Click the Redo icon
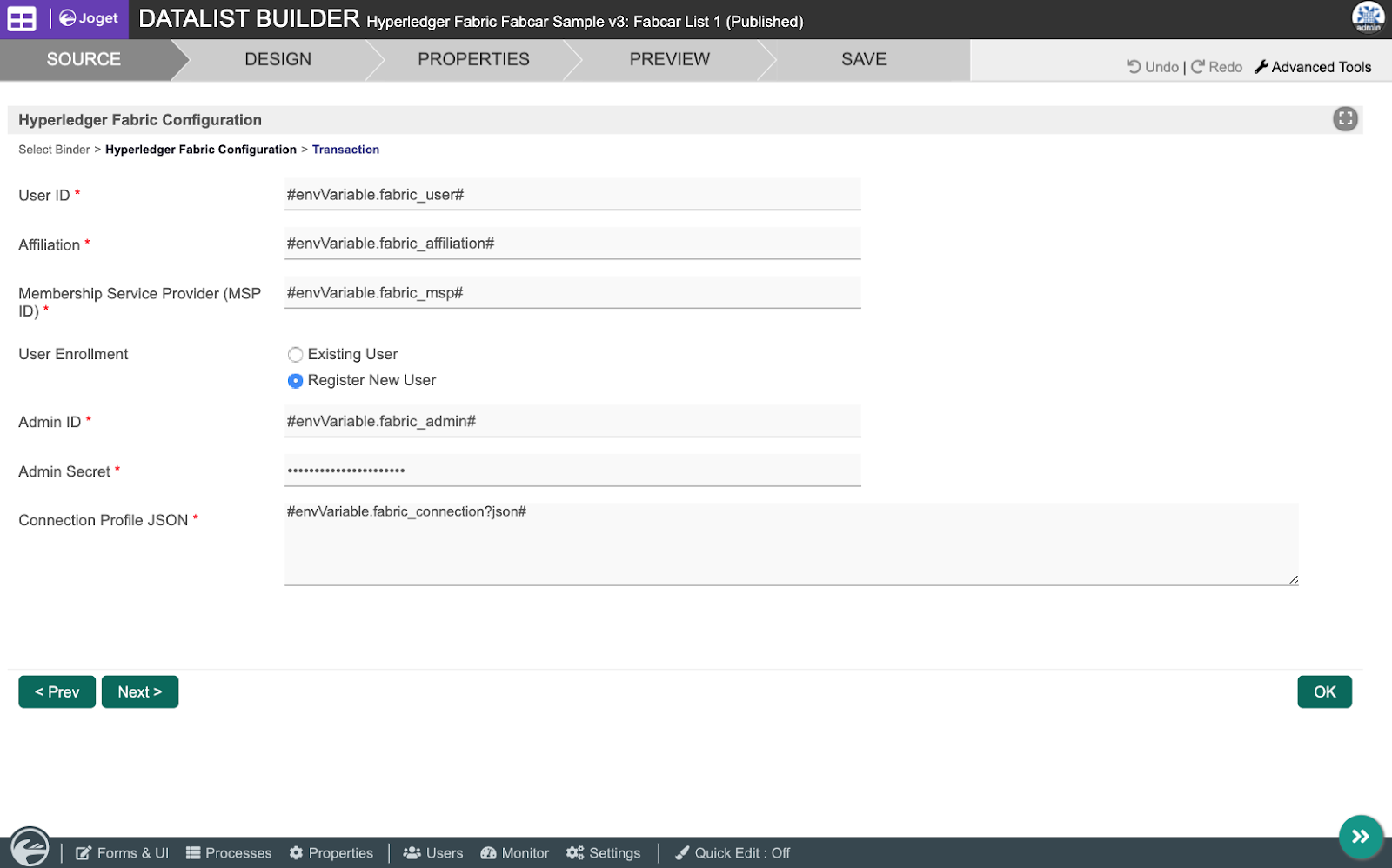Screen dimensions: 1392x868 (x=1198, y=67)
